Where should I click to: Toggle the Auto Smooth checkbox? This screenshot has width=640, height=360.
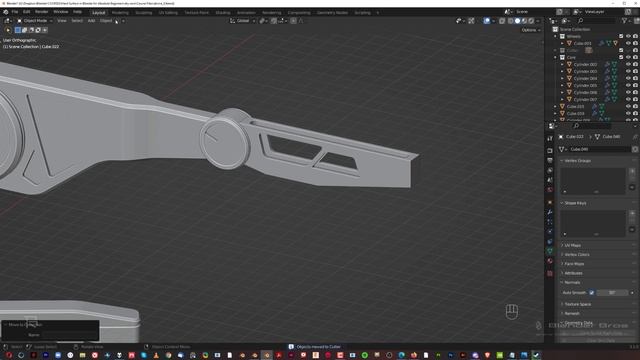pos(591,293)
